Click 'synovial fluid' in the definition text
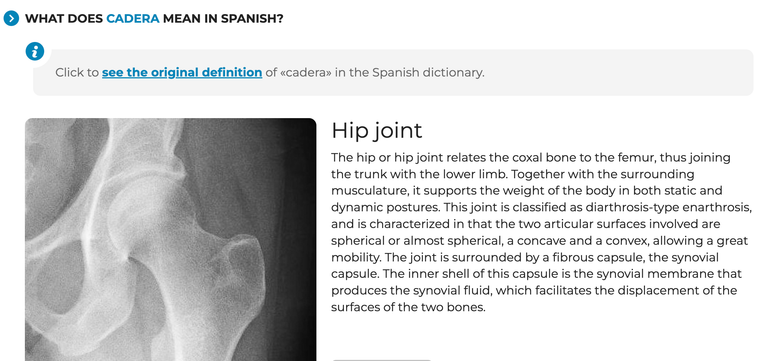Screen dimensions: 768x361 [x=455, y=291]
